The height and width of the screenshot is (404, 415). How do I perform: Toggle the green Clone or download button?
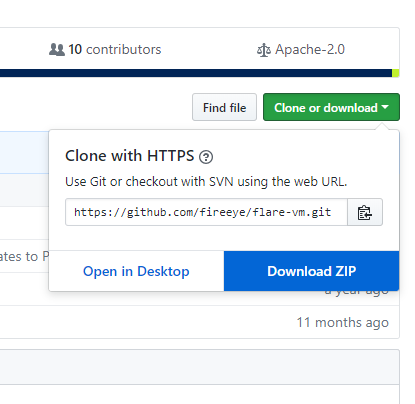coord(331,107)
